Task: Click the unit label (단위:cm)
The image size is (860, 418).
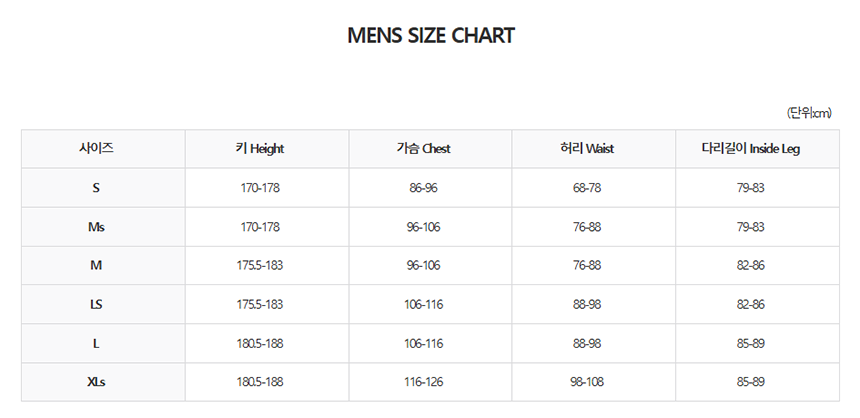Action: pos(808,113)
